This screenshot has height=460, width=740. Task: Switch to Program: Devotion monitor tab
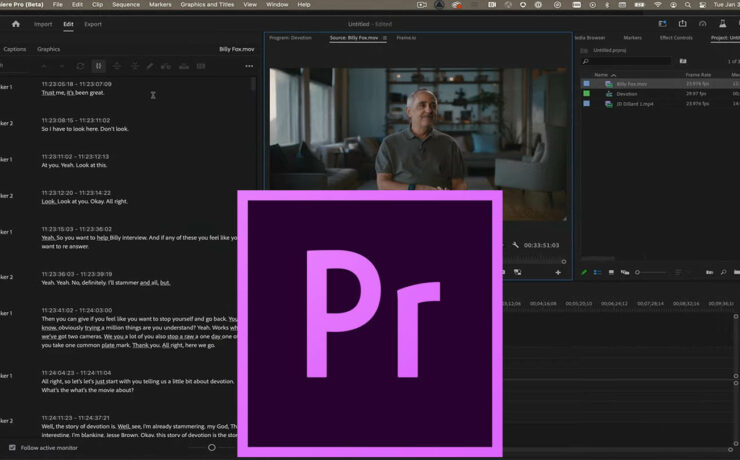click(x=290, y=38)
